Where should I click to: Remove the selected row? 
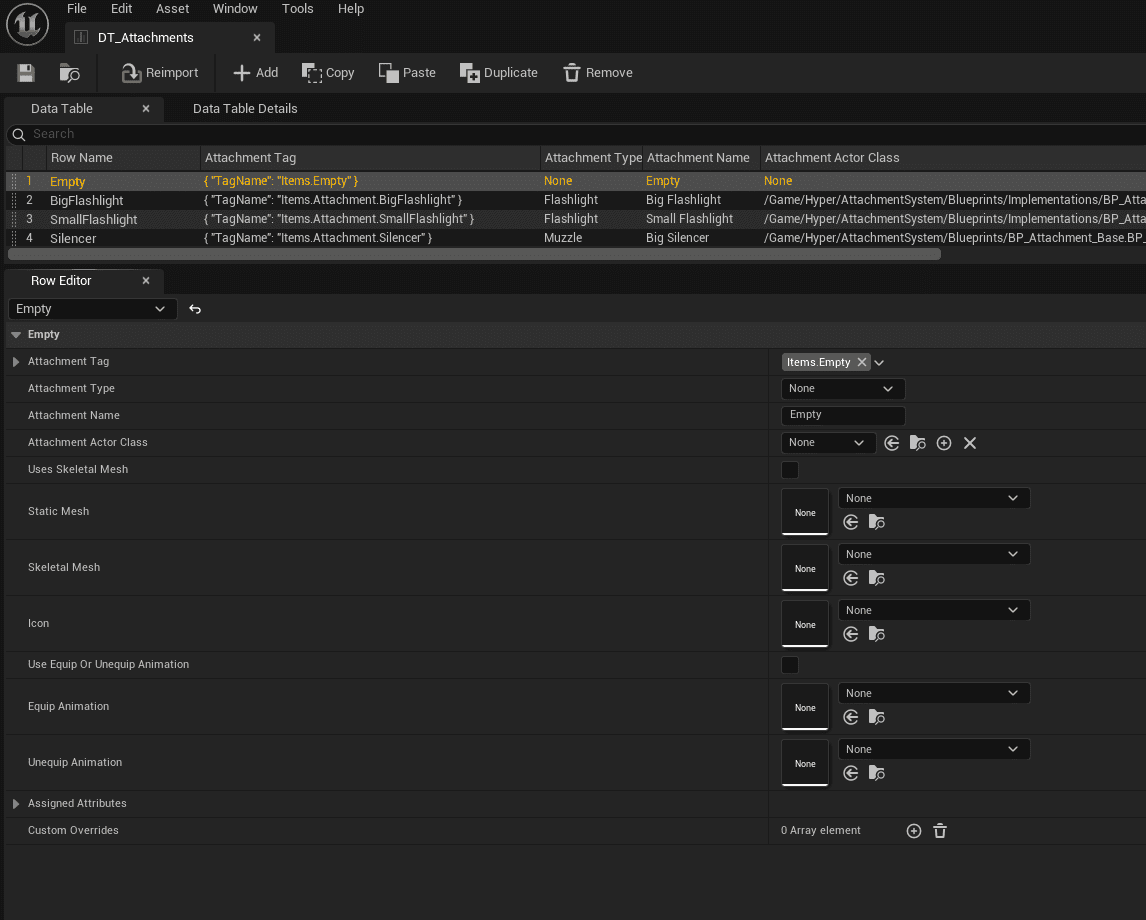[x=598, y=72]
